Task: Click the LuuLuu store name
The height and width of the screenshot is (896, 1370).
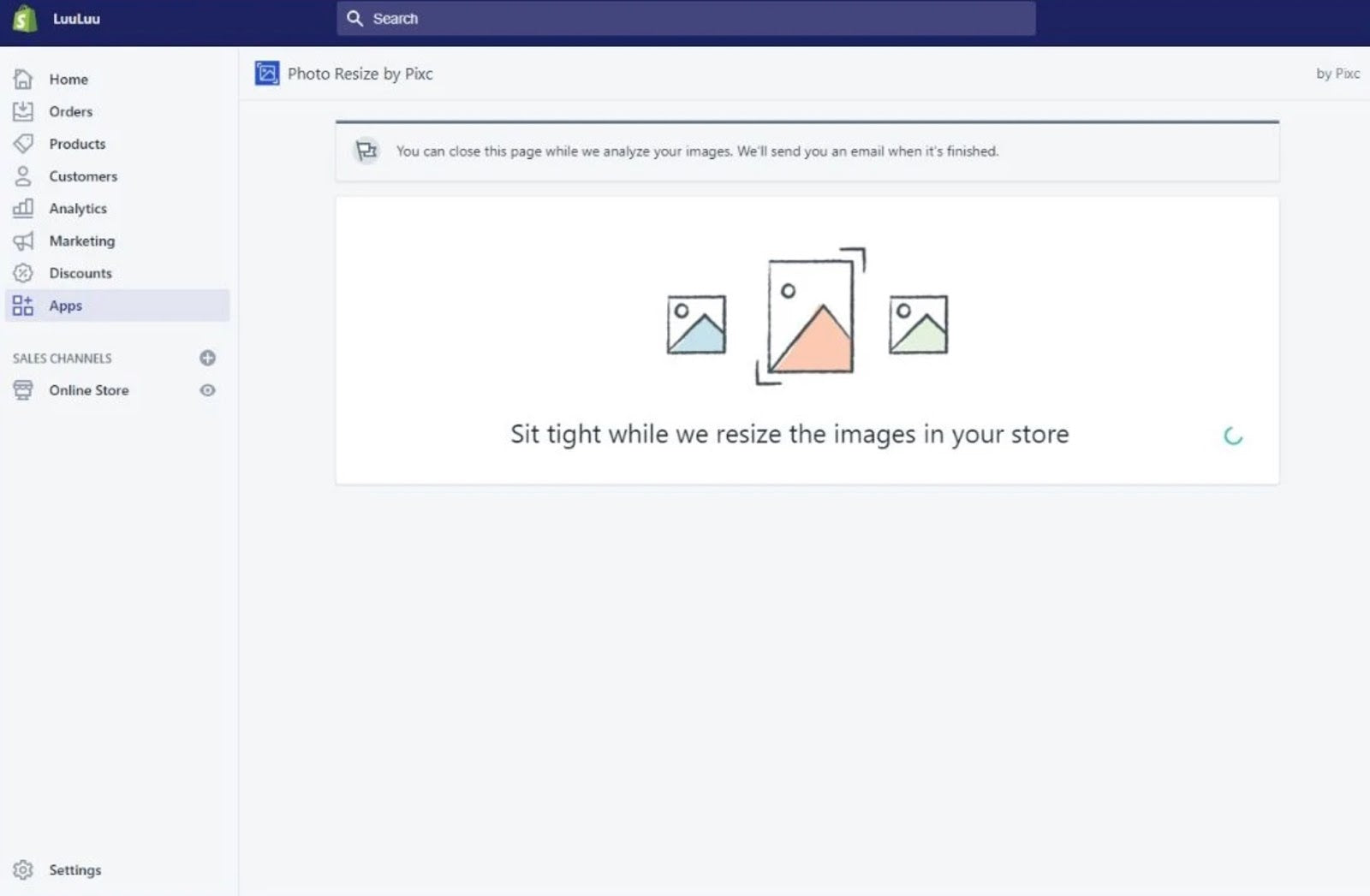Action: (x=76, y=18)
